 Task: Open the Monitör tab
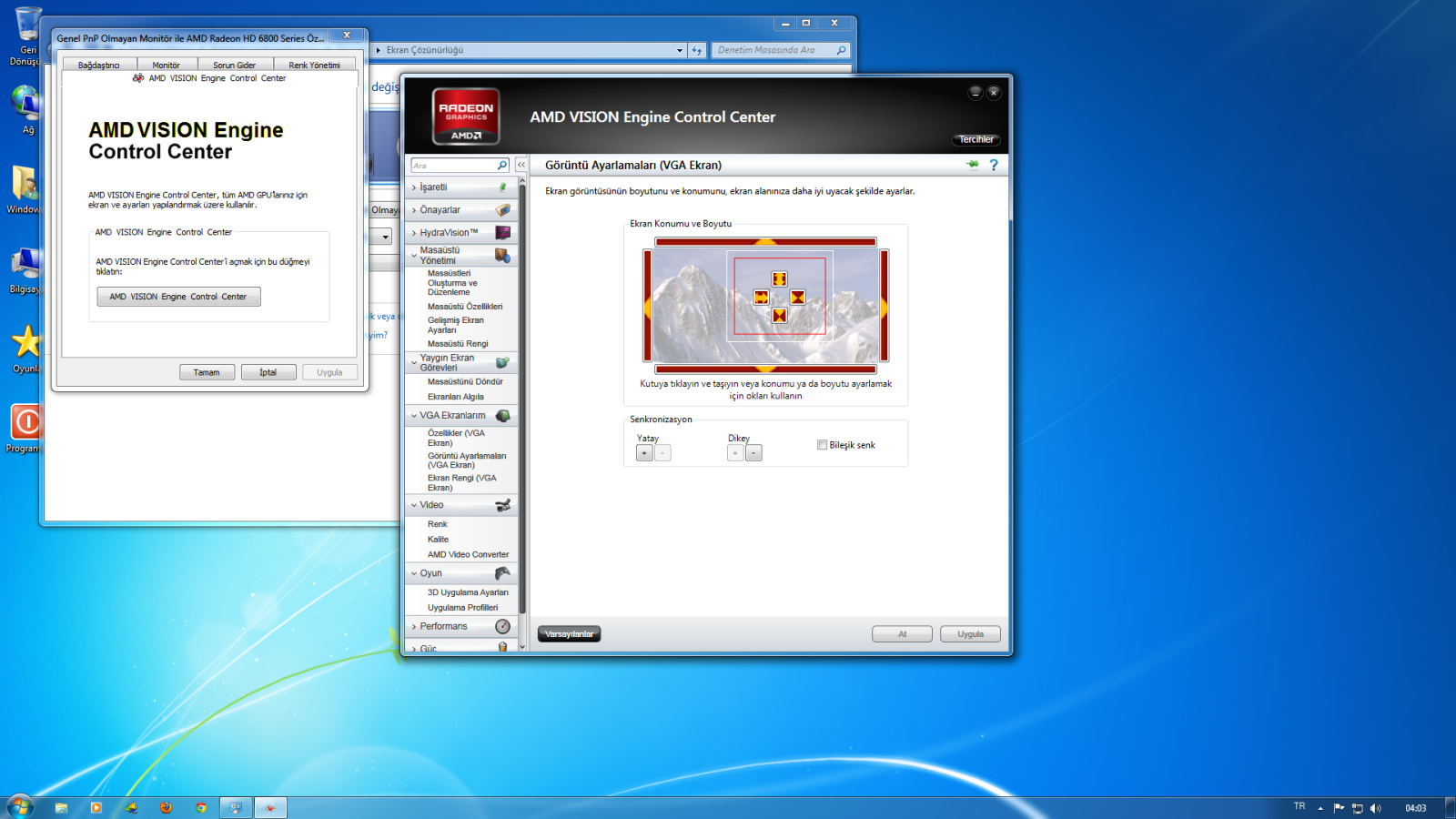[x=166, y=65]
